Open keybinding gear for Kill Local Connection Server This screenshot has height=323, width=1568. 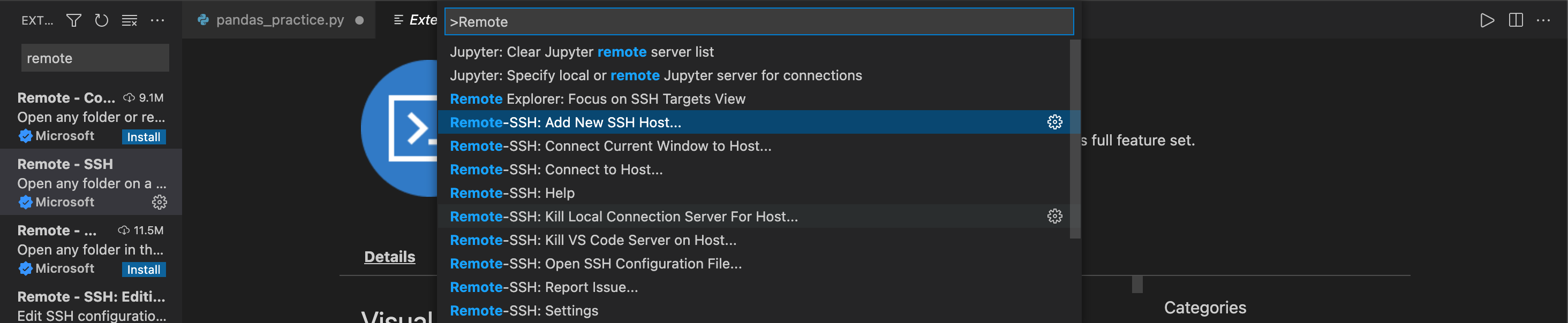pyautogui.click(x=1055, y=217)
